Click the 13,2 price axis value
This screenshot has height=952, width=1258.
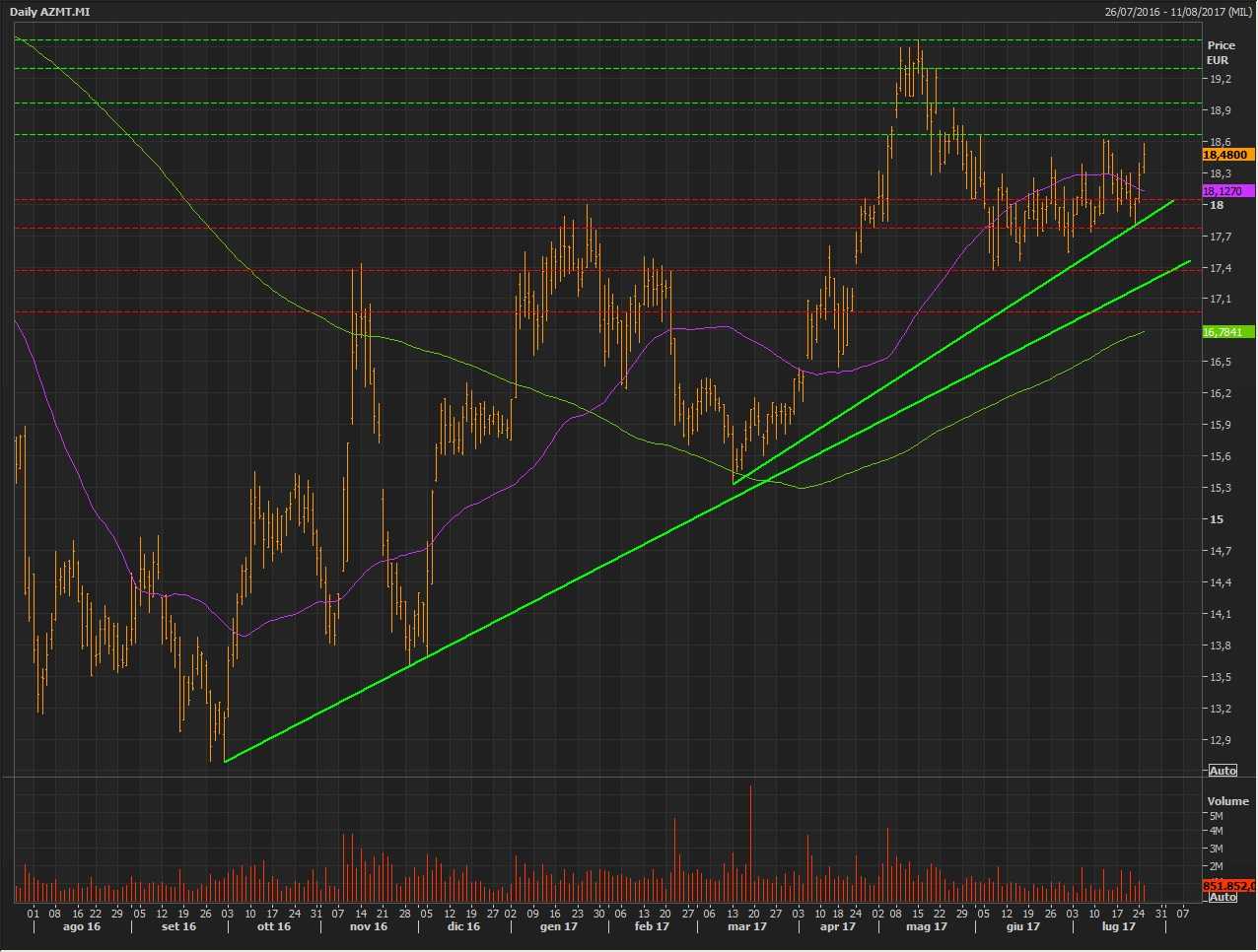[1220, 709]
